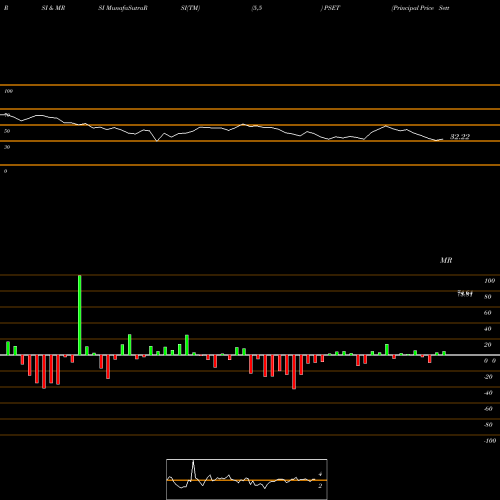The width and height of the screenshot is (500, 500).
Task: Click the RSI value label 32.22
Action: coord(460,137)
